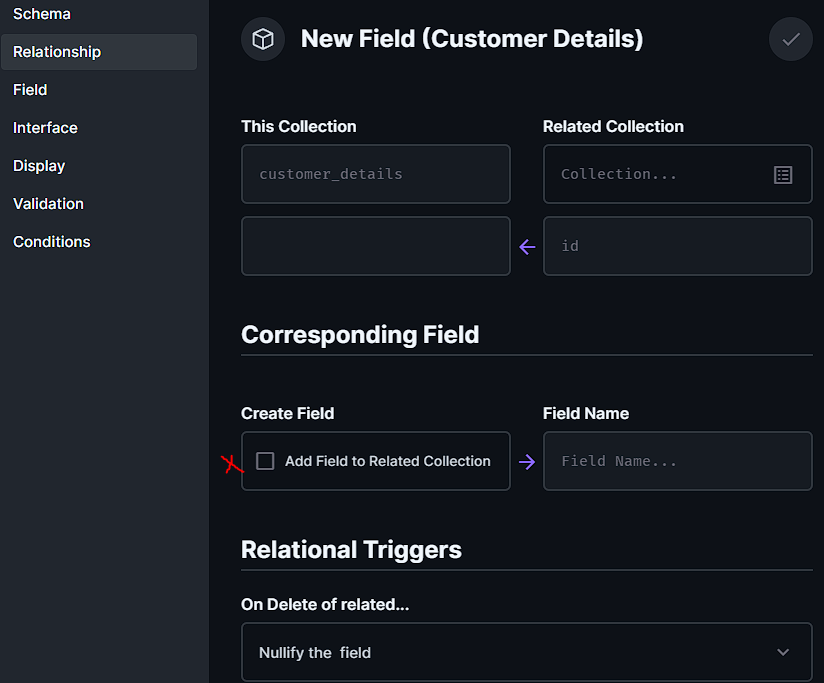The height and width of the screenshot is (683, 824).
Task: Select the Conditions tab
Action: 52,242
